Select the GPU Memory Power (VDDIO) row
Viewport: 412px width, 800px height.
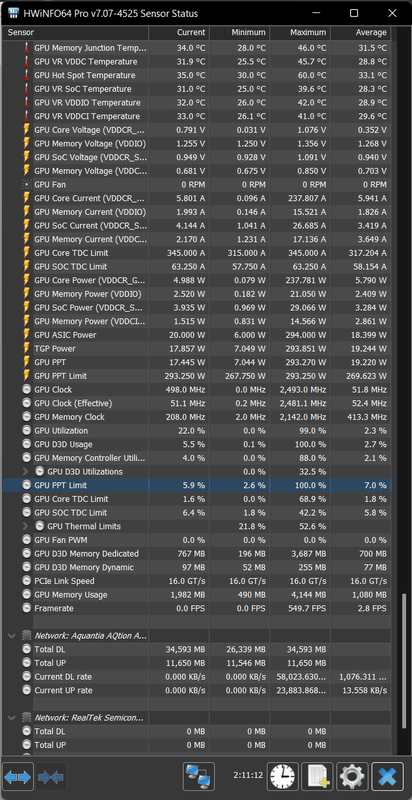197,294
